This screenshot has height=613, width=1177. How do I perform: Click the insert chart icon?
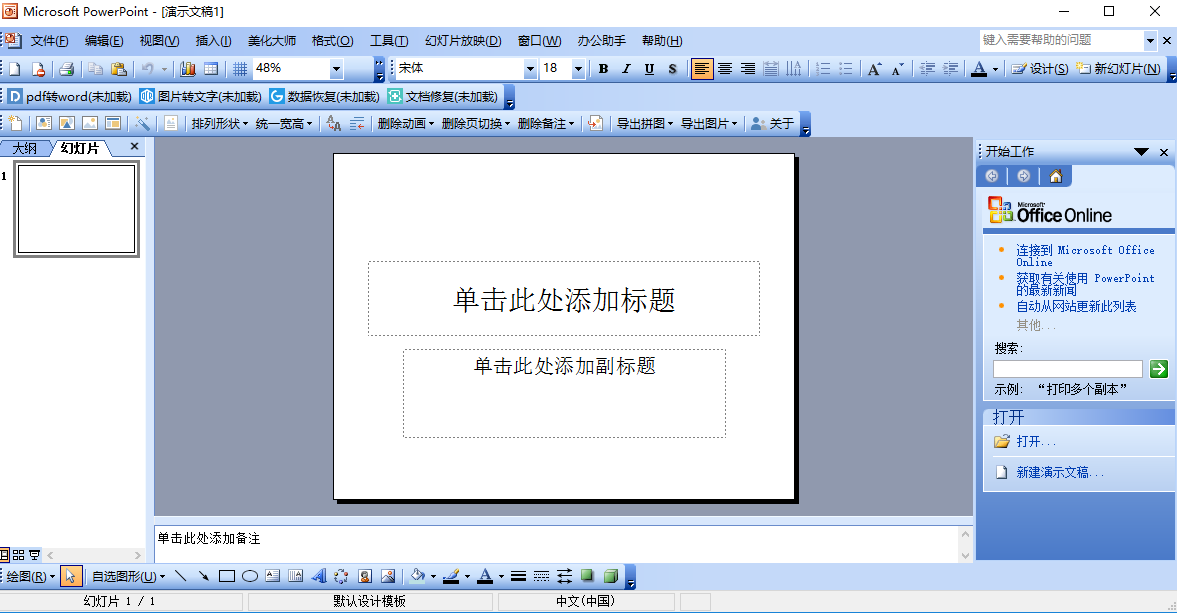point(189,69)
